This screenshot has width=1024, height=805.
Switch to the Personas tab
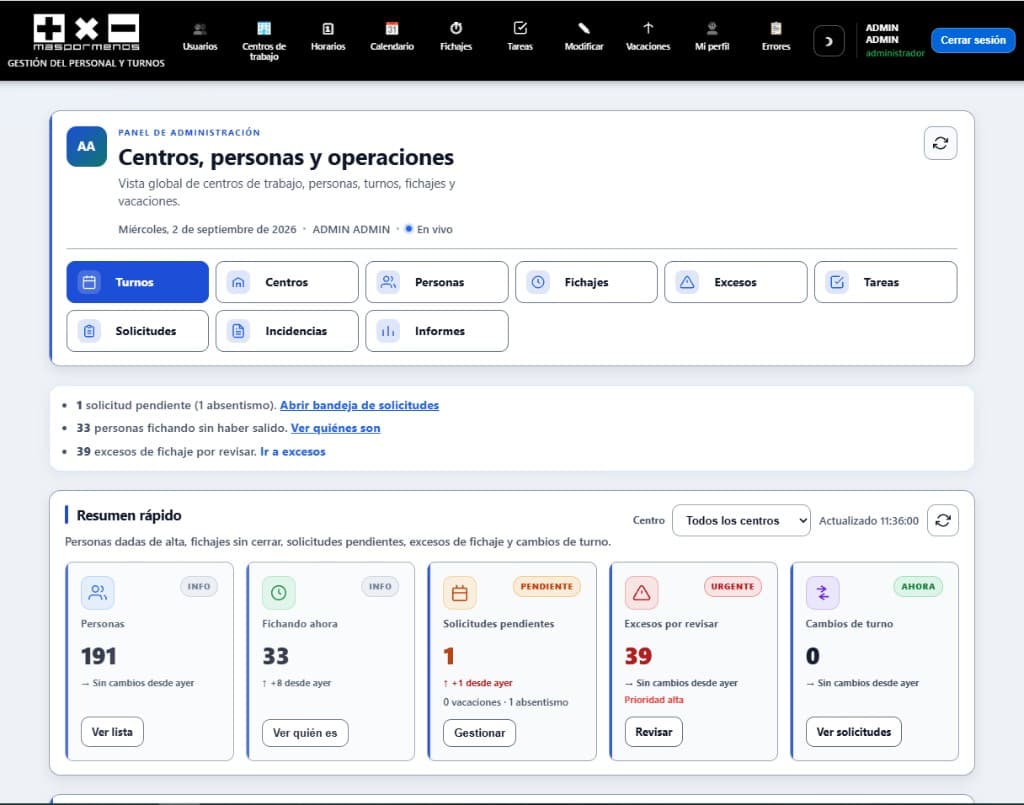click(x=437, y=282)
